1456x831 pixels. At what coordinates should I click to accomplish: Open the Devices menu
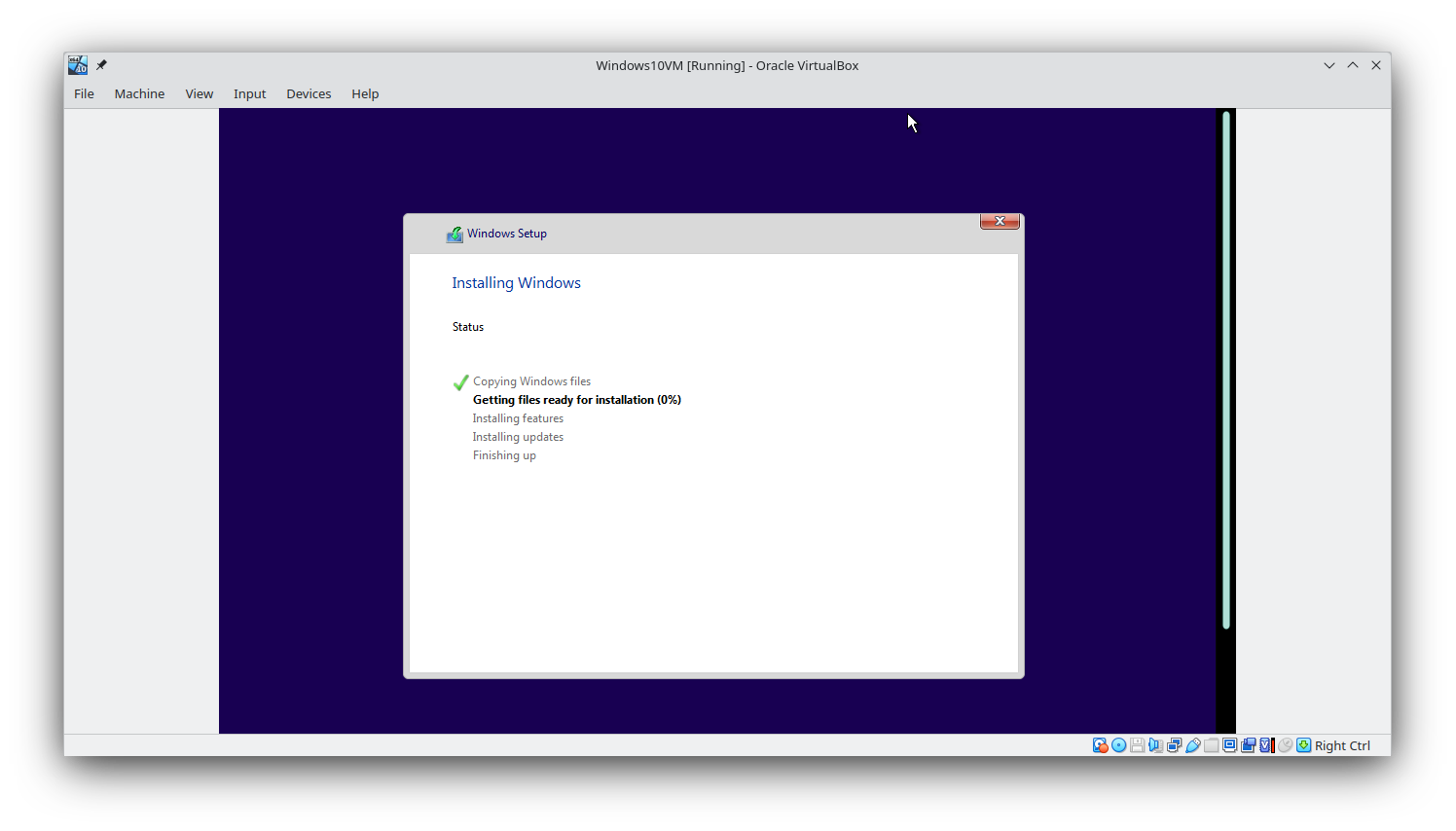click(309, 93)
